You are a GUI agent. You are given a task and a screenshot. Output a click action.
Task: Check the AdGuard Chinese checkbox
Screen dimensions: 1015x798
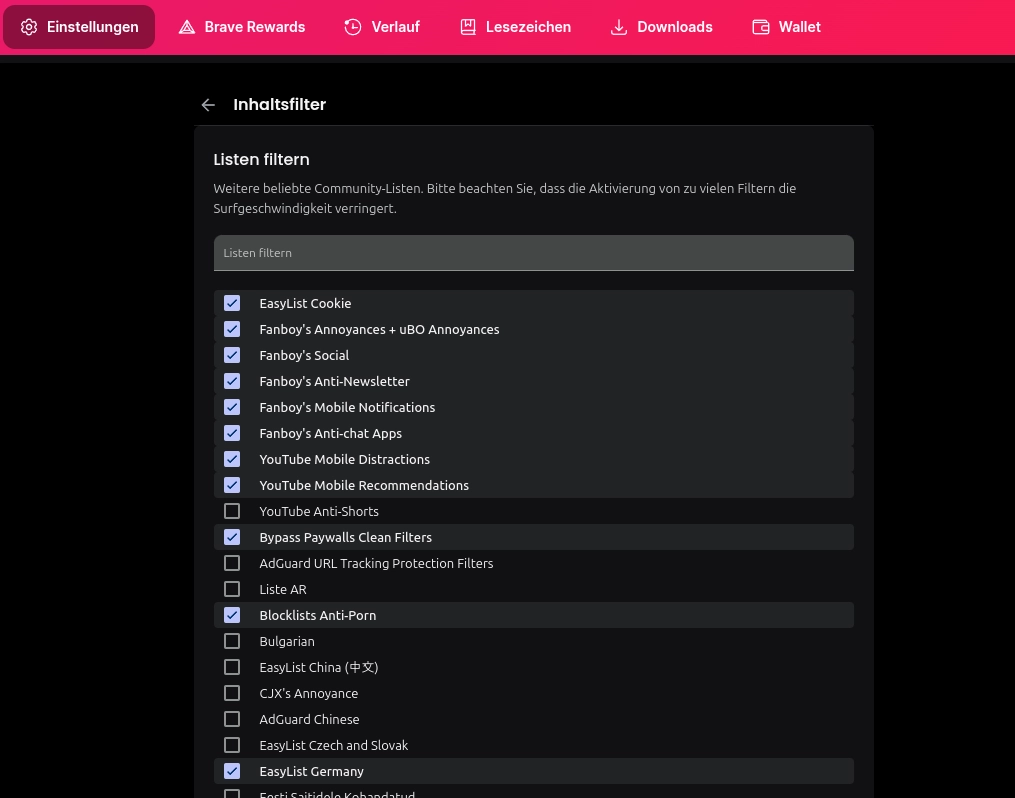pos(232,719)
